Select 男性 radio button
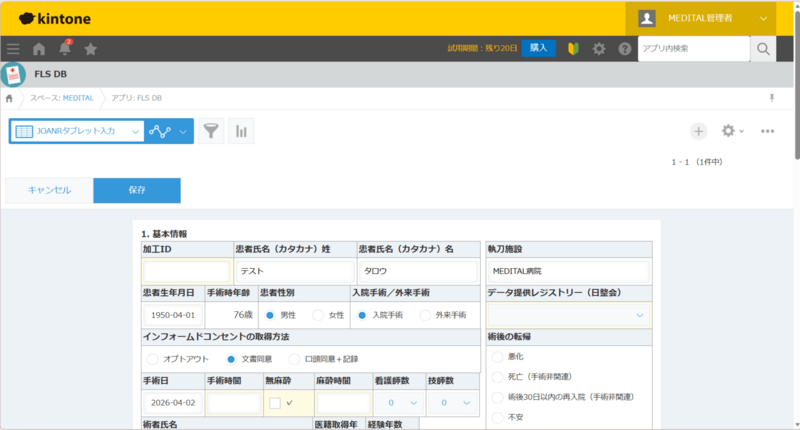This screenshot has height=430, width=800. click(x=270, y=315)
